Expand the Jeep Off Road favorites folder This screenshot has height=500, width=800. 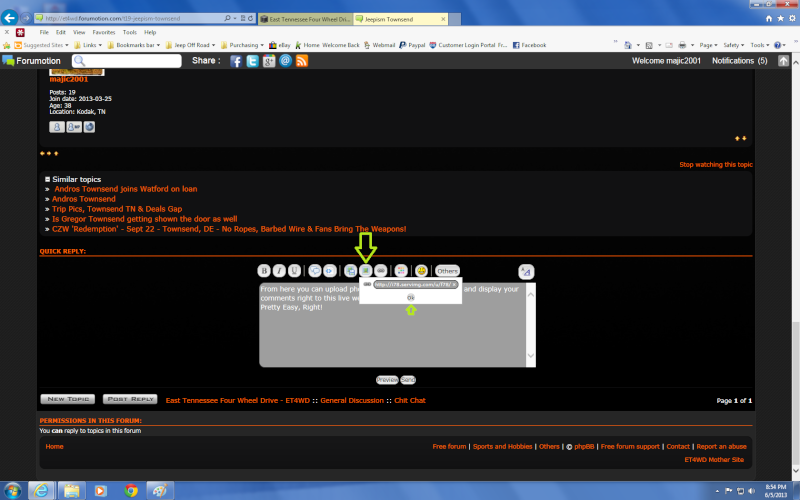point(190,45)
